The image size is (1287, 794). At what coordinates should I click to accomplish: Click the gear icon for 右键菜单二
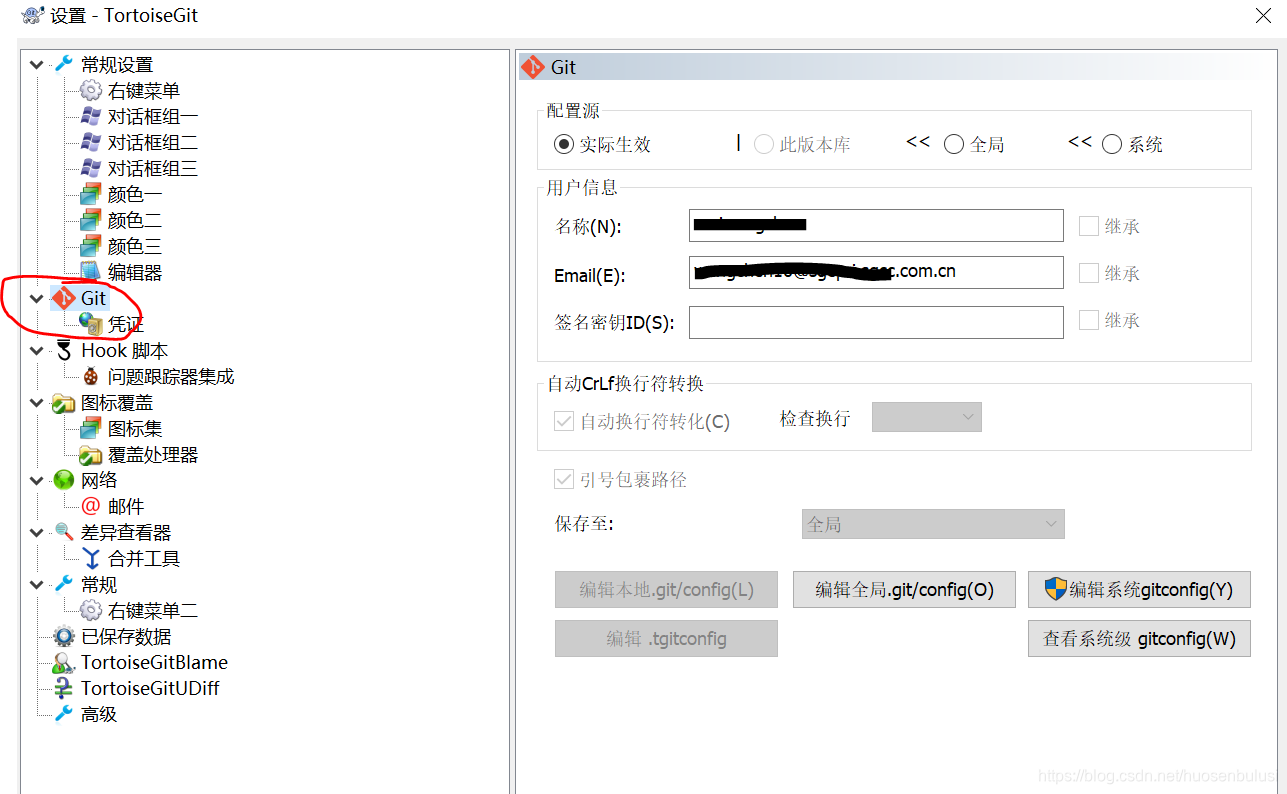[91, 611]
